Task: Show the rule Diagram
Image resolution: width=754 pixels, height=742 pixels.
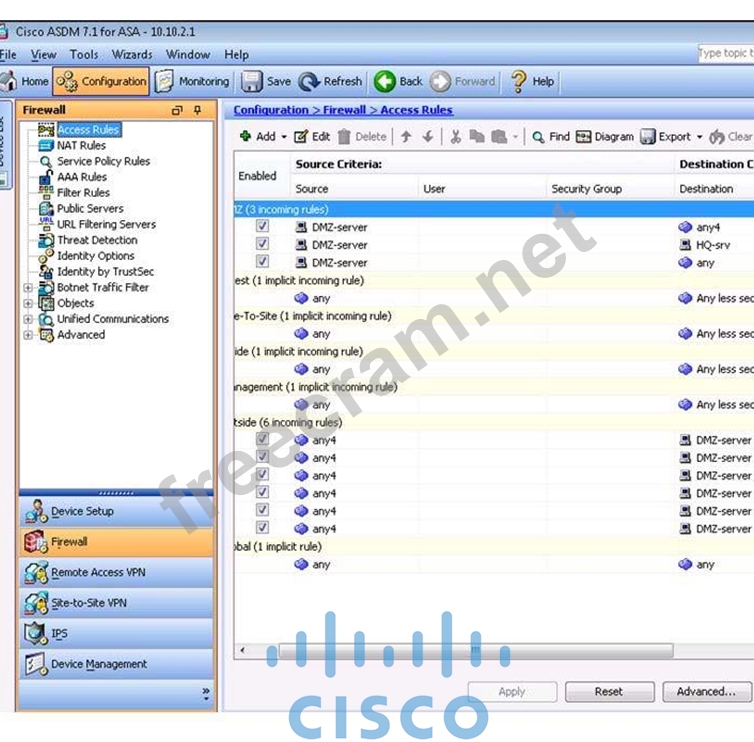Action: click(604, 137)
